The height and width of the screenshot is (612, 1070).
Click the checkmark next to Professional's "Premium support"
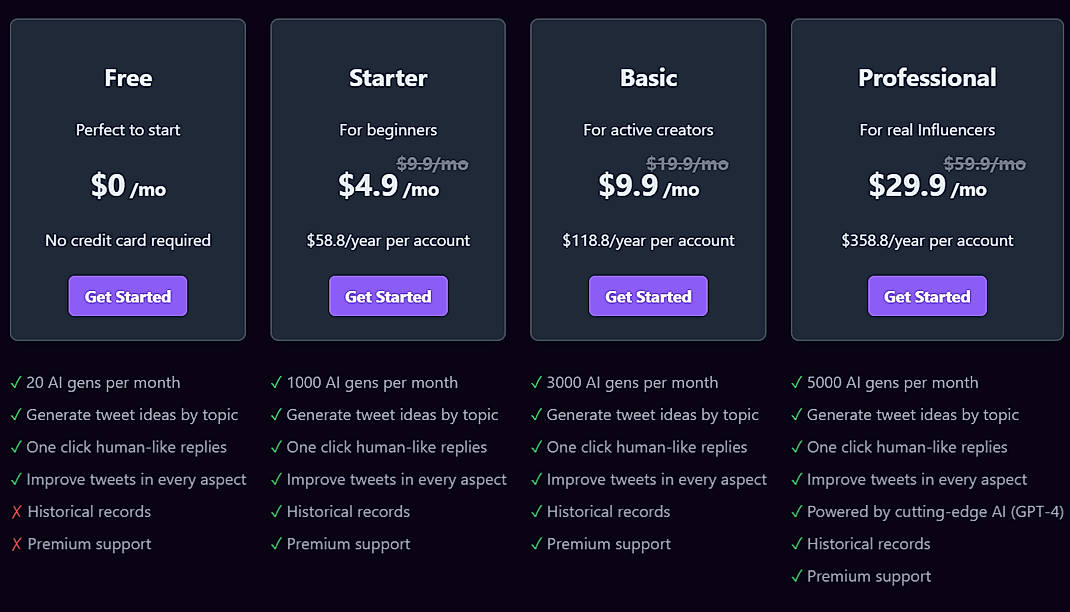click(797, 576)
